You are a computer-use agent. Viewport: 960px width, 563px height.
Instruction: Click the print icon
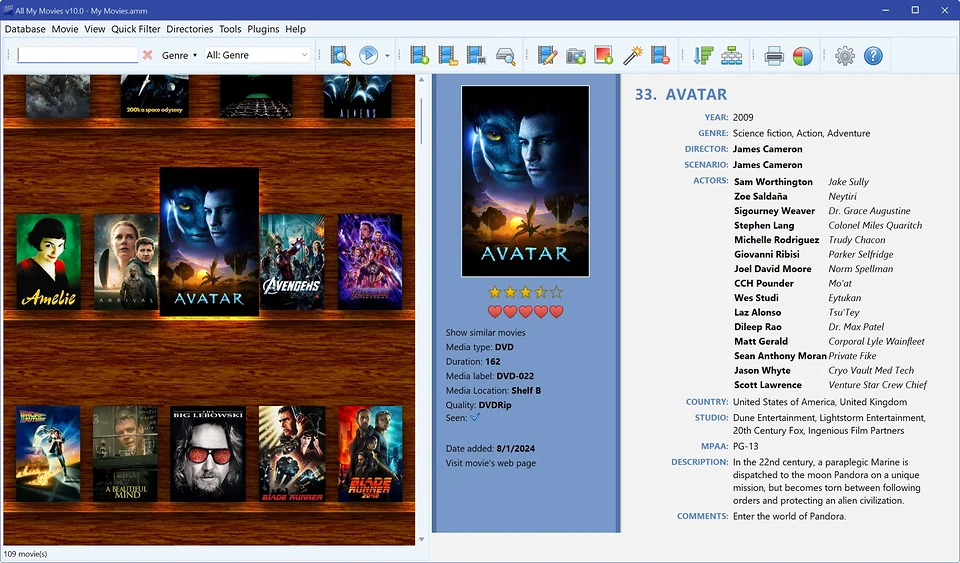pos(774,56)
